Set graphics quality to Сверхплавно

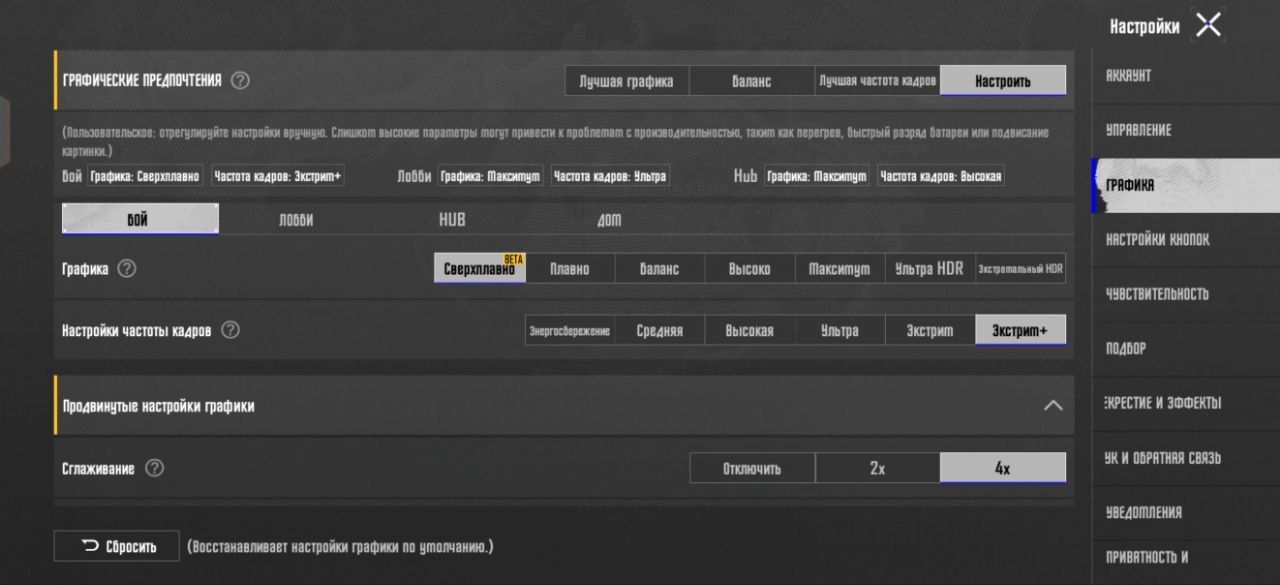(x=479, y=268)
